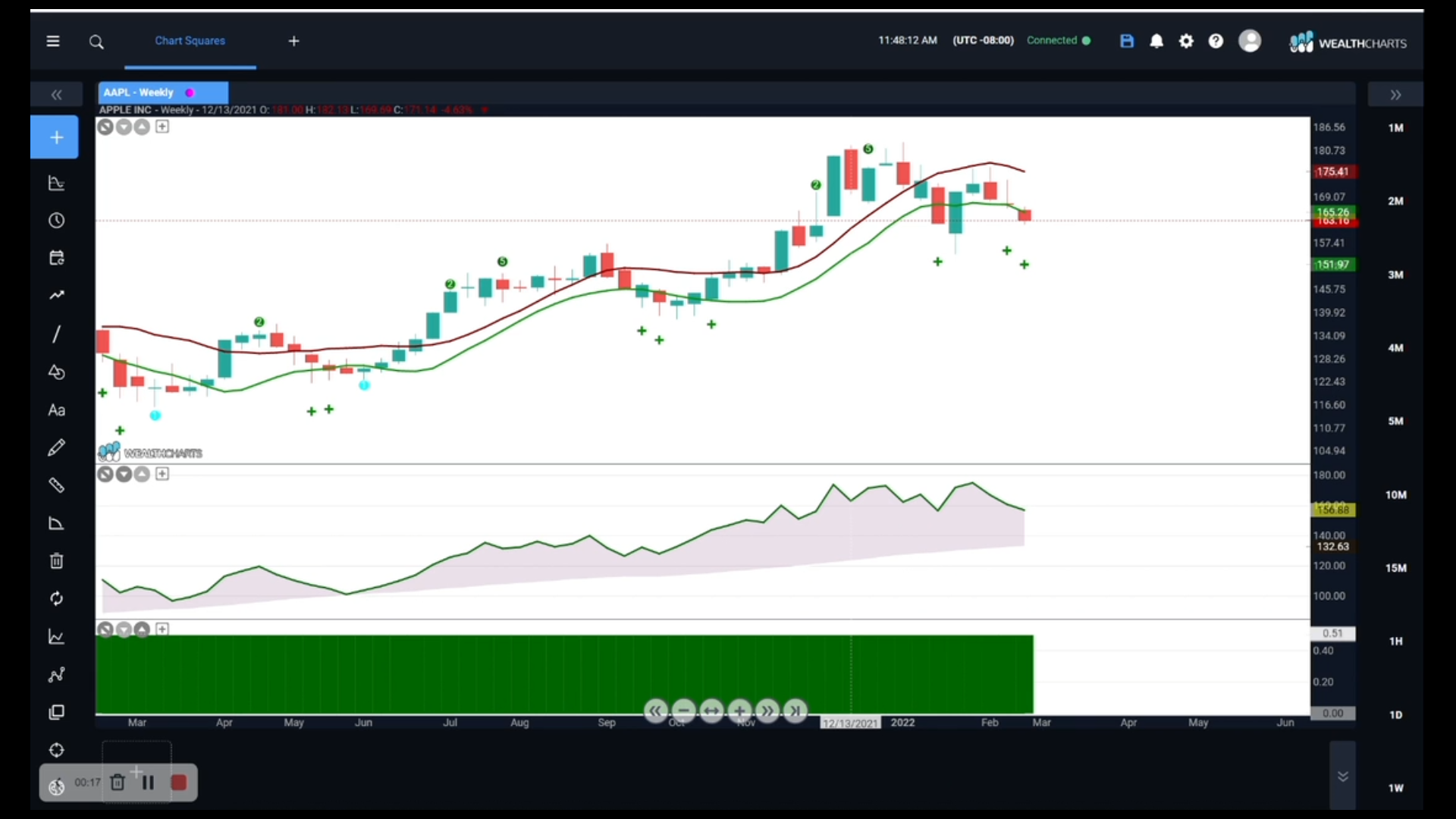
Task: Open the clock timeframe tool
Action: click(56, 221)
